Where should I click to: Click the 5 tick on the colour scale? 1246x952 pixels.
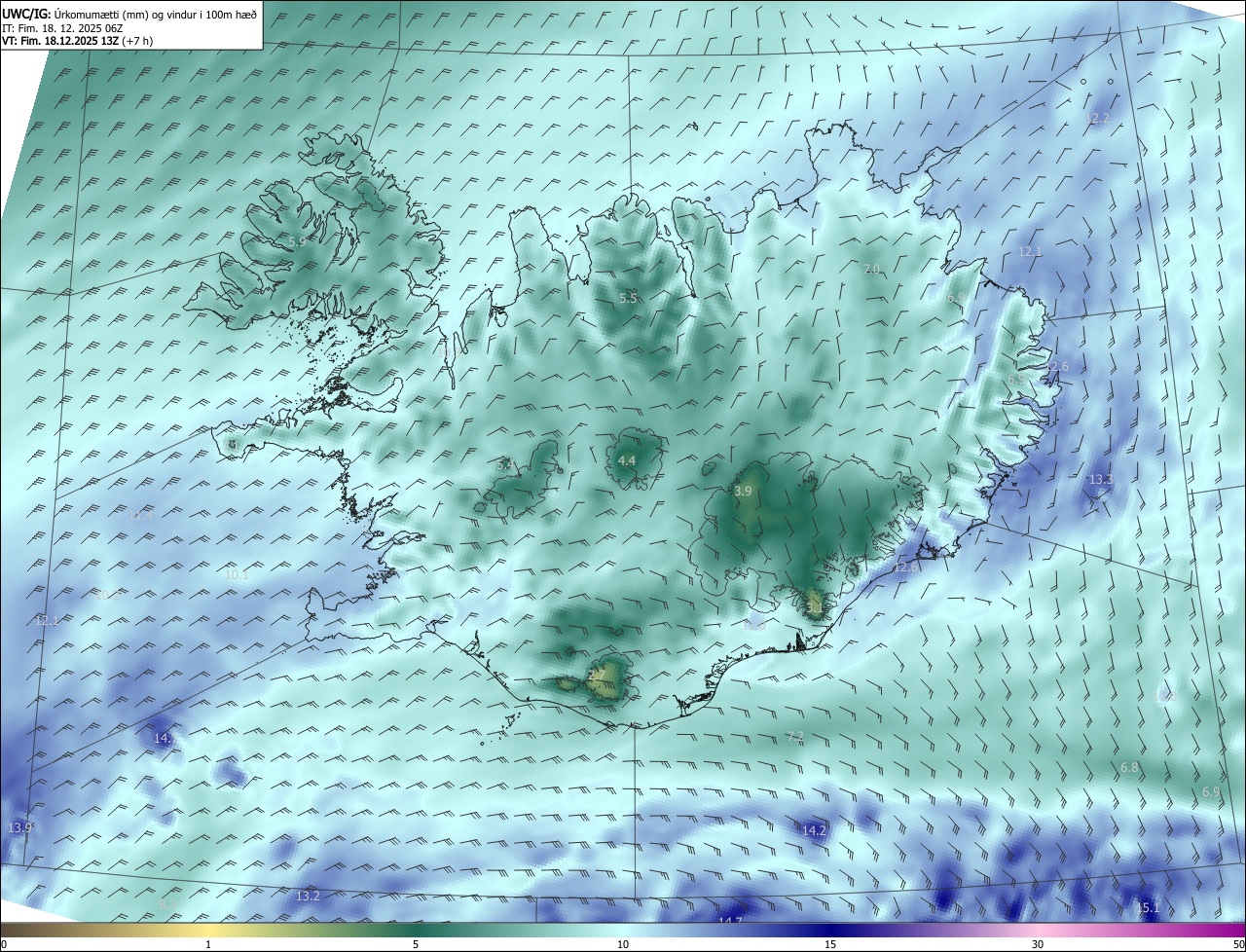416,944
